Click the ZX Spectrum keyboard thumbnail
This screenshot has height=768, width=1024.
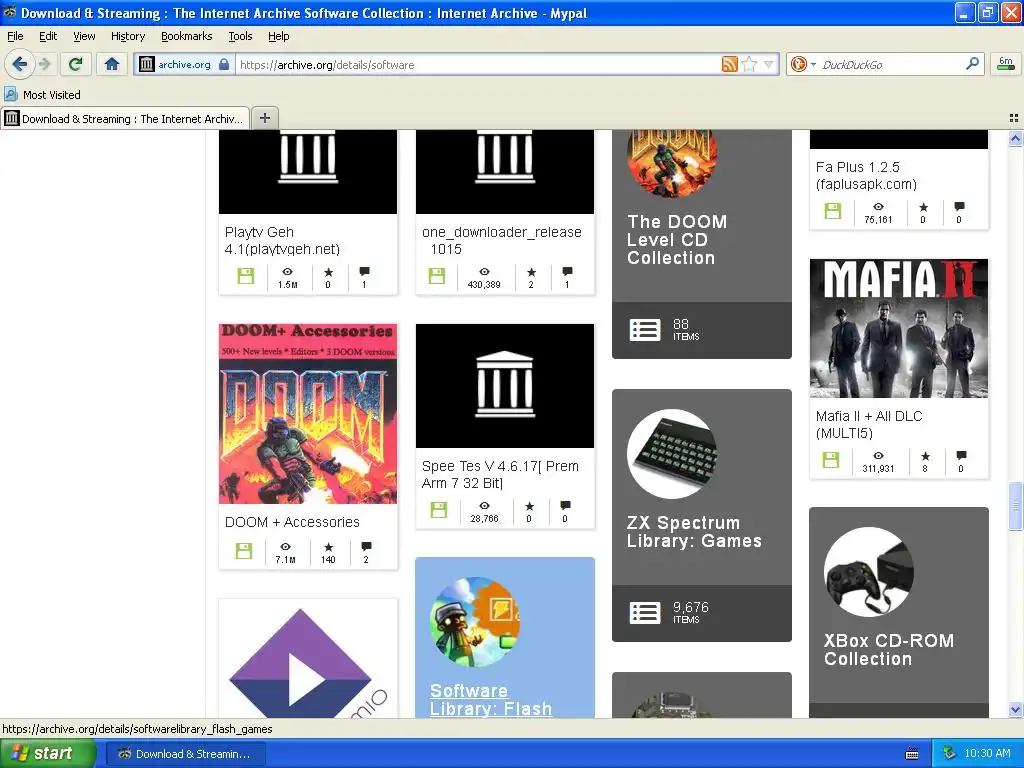pyautogui.click(x=672, y=454)
